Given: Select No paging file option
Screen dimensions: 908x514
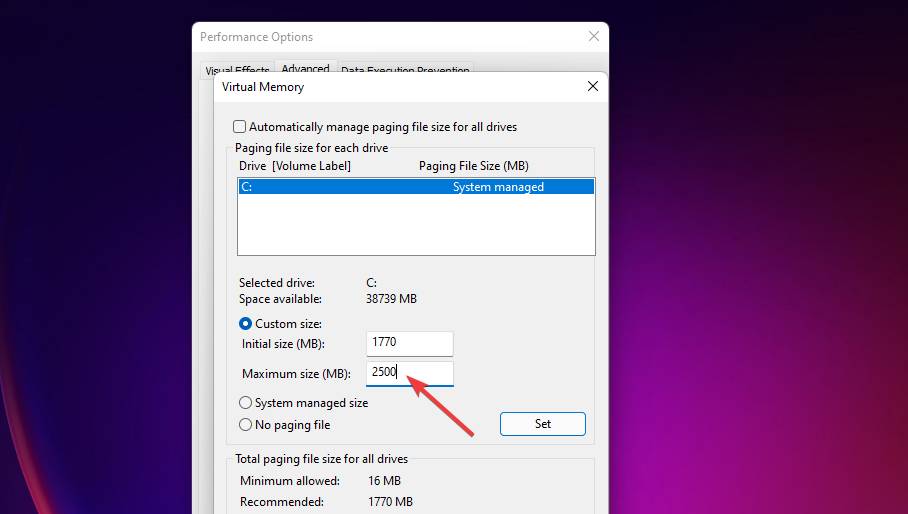Looking at the screenshot, I should pos(245,425).
